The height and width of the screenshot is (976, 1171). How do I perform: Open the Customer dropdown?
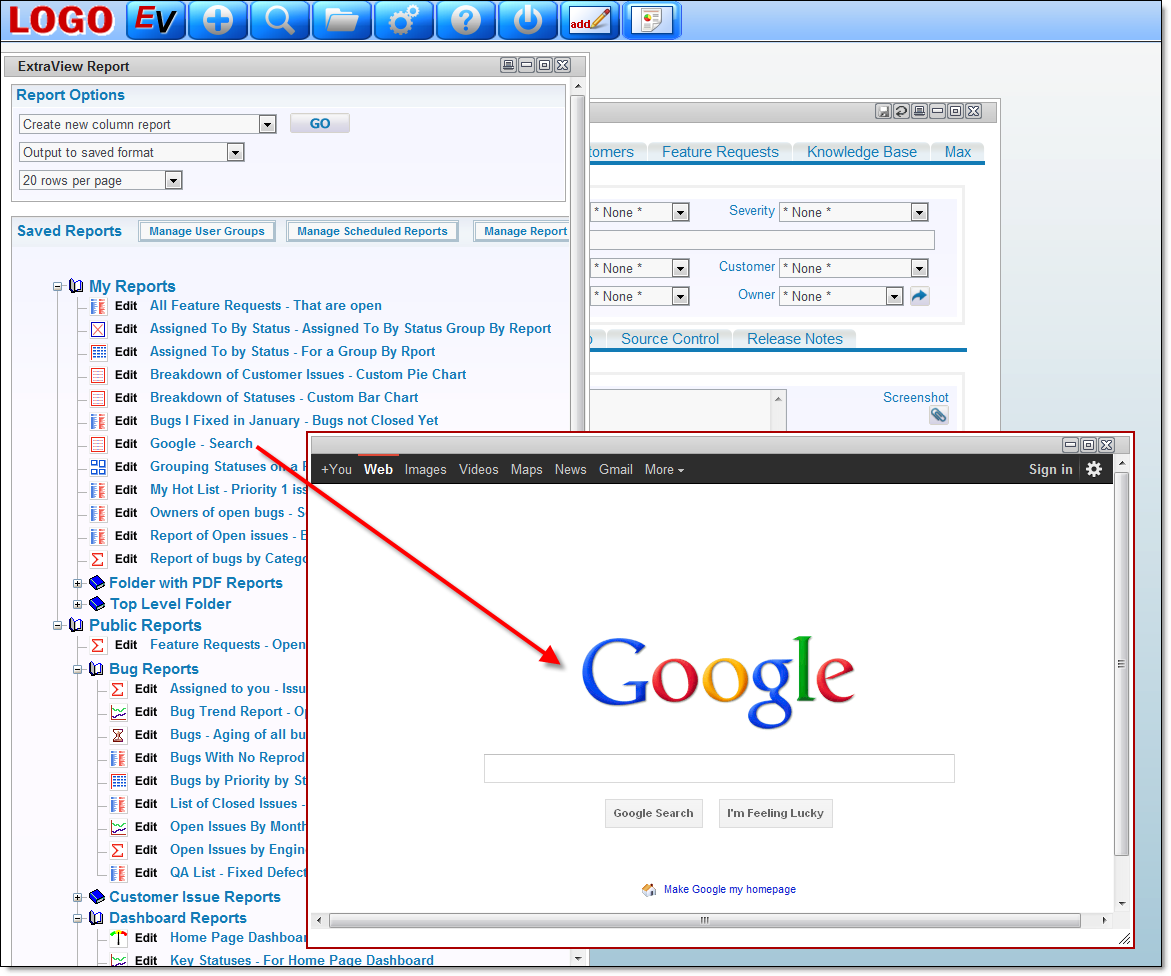[919, 268]
